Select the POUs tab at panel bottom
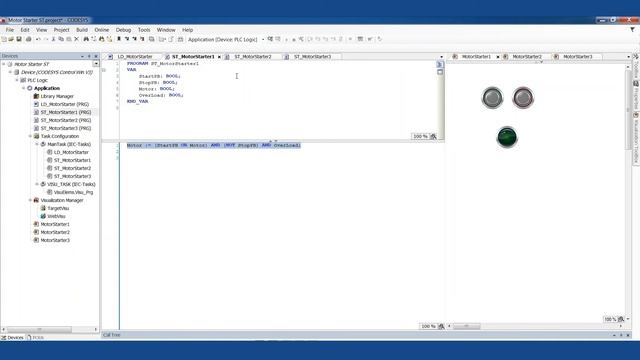This screenshot has width=640, height=360. [x=36, y=338]
